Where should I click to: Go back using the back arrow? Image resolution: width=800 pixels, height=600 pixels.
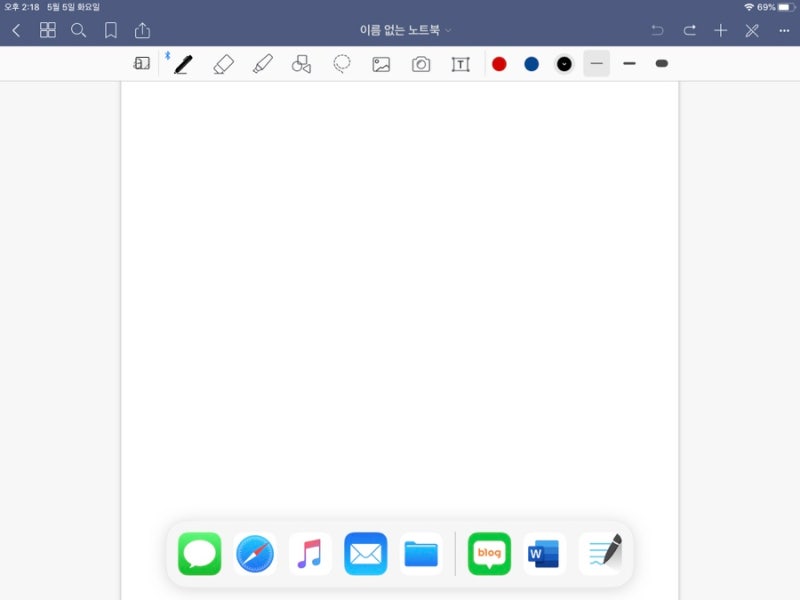click(x=16, y=31)
